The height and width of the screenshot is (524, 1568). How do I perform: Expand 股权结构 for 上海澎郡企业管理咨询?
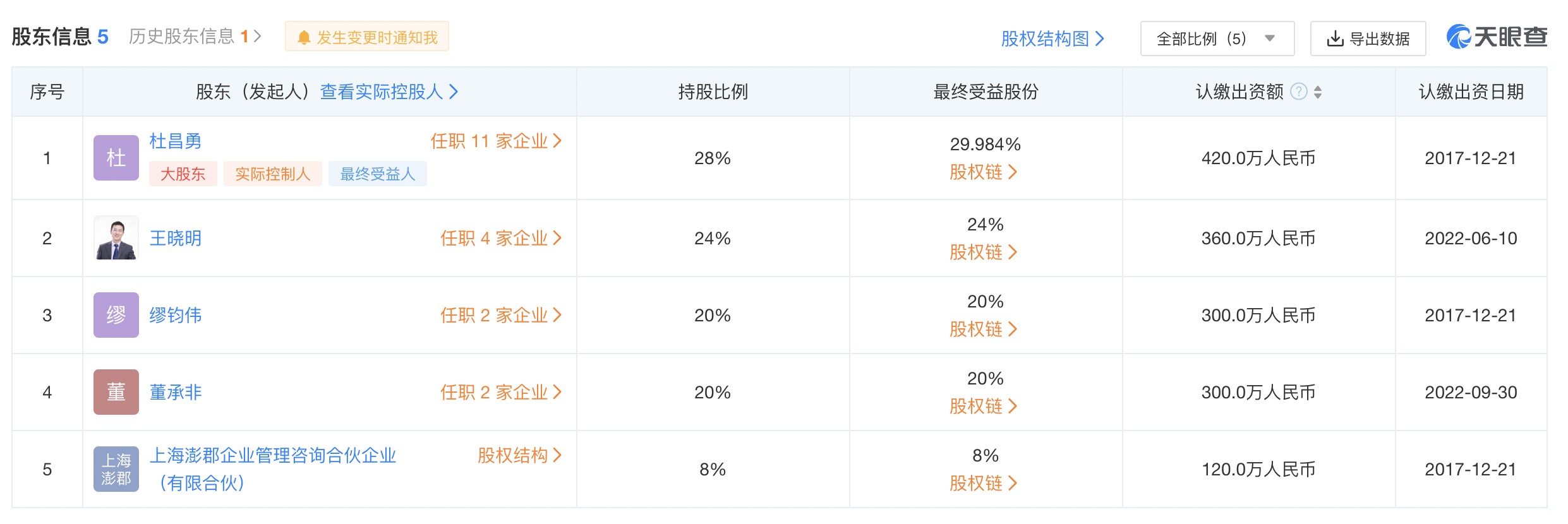click(519, 455)
